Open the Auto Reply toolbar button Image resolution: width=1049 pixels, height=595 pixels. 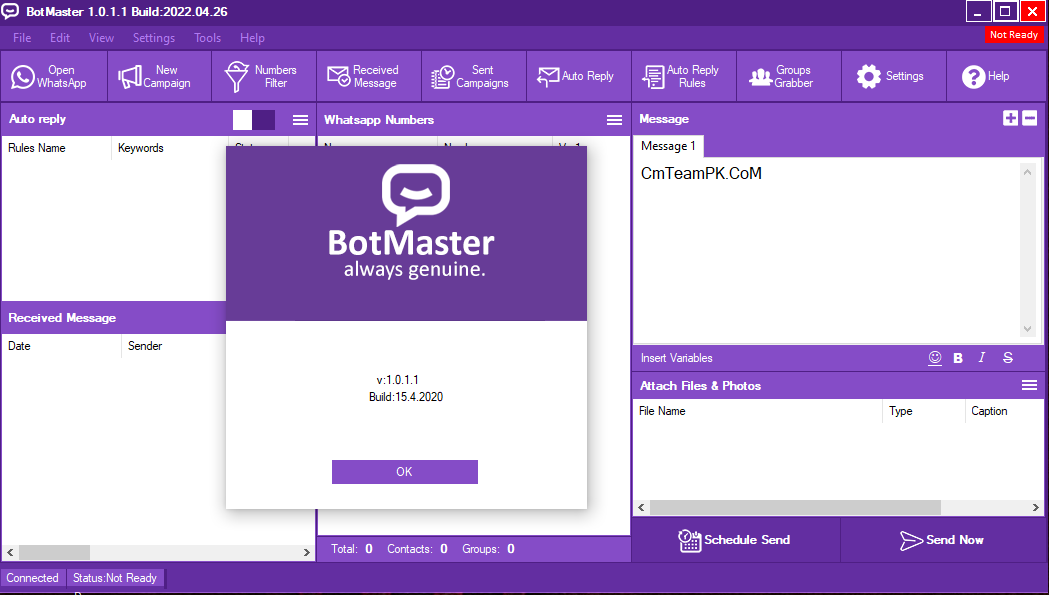pos(579,76)
